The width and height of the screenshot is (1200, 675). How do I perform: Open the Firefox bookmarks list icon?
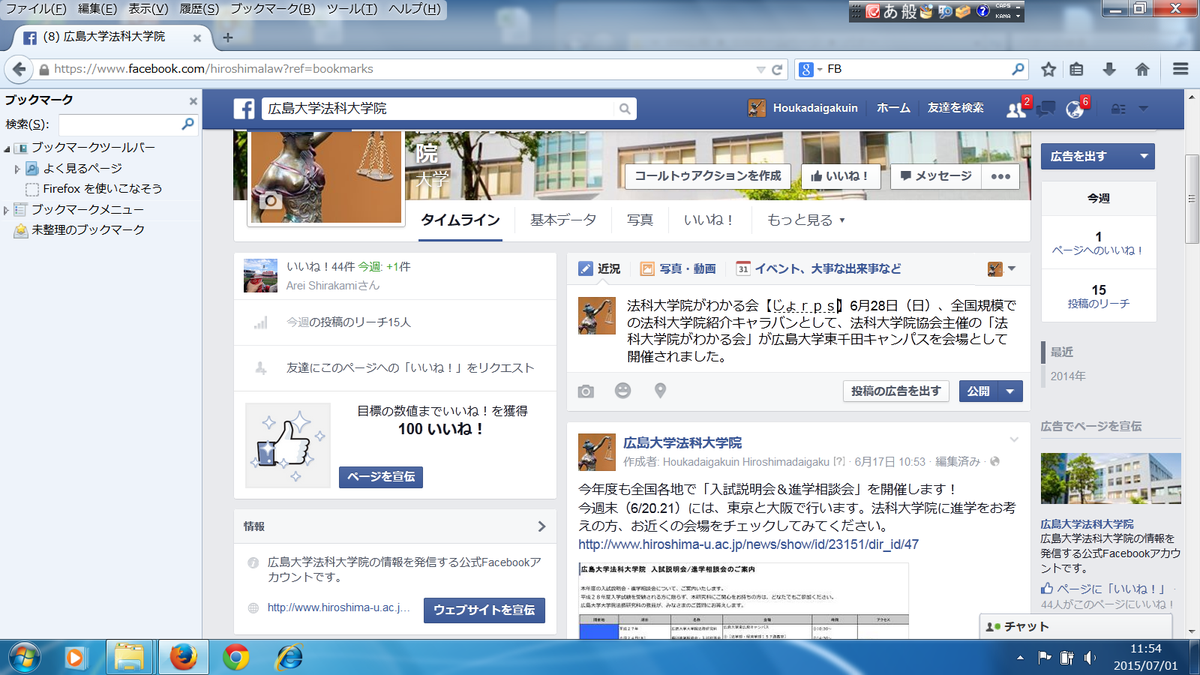click(x=1077, y=69)
